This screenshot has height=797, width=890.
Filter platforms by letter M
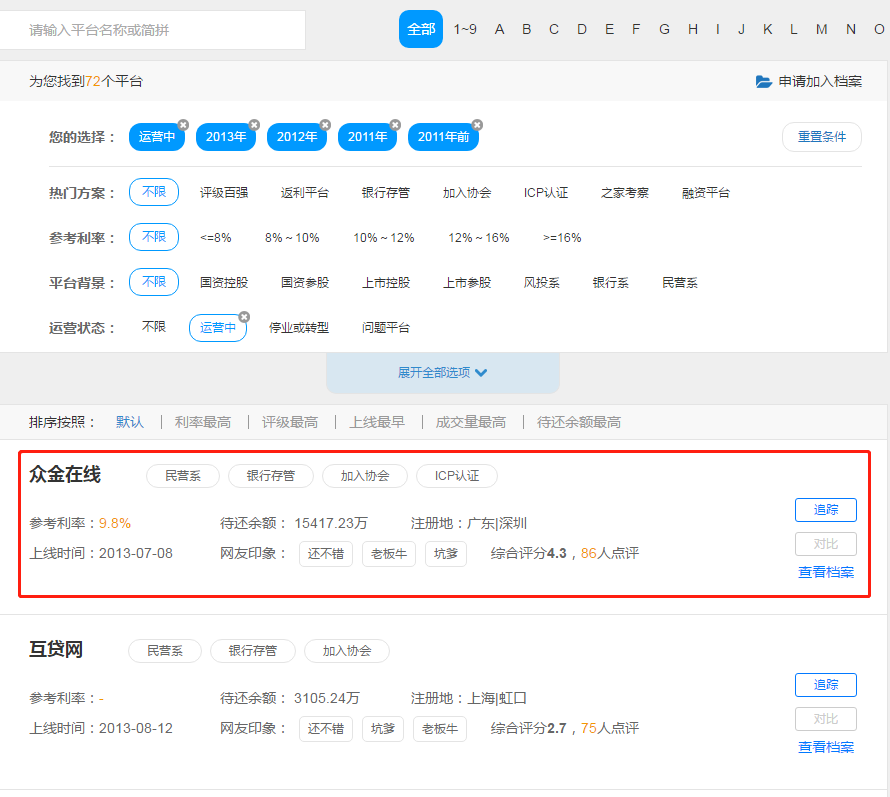point(821,29)
